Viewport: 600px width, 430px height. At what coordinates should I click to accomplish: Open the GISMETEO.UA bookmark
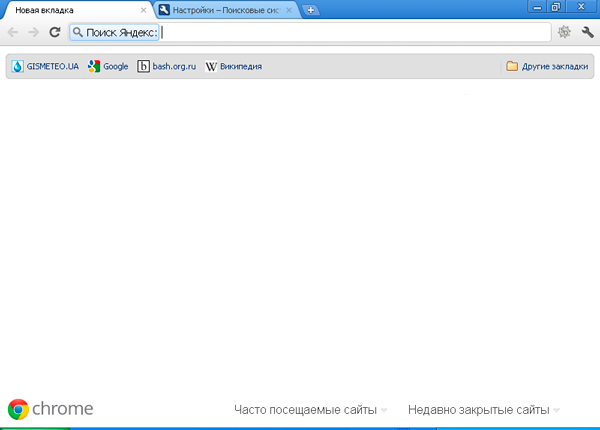[45, 66]
